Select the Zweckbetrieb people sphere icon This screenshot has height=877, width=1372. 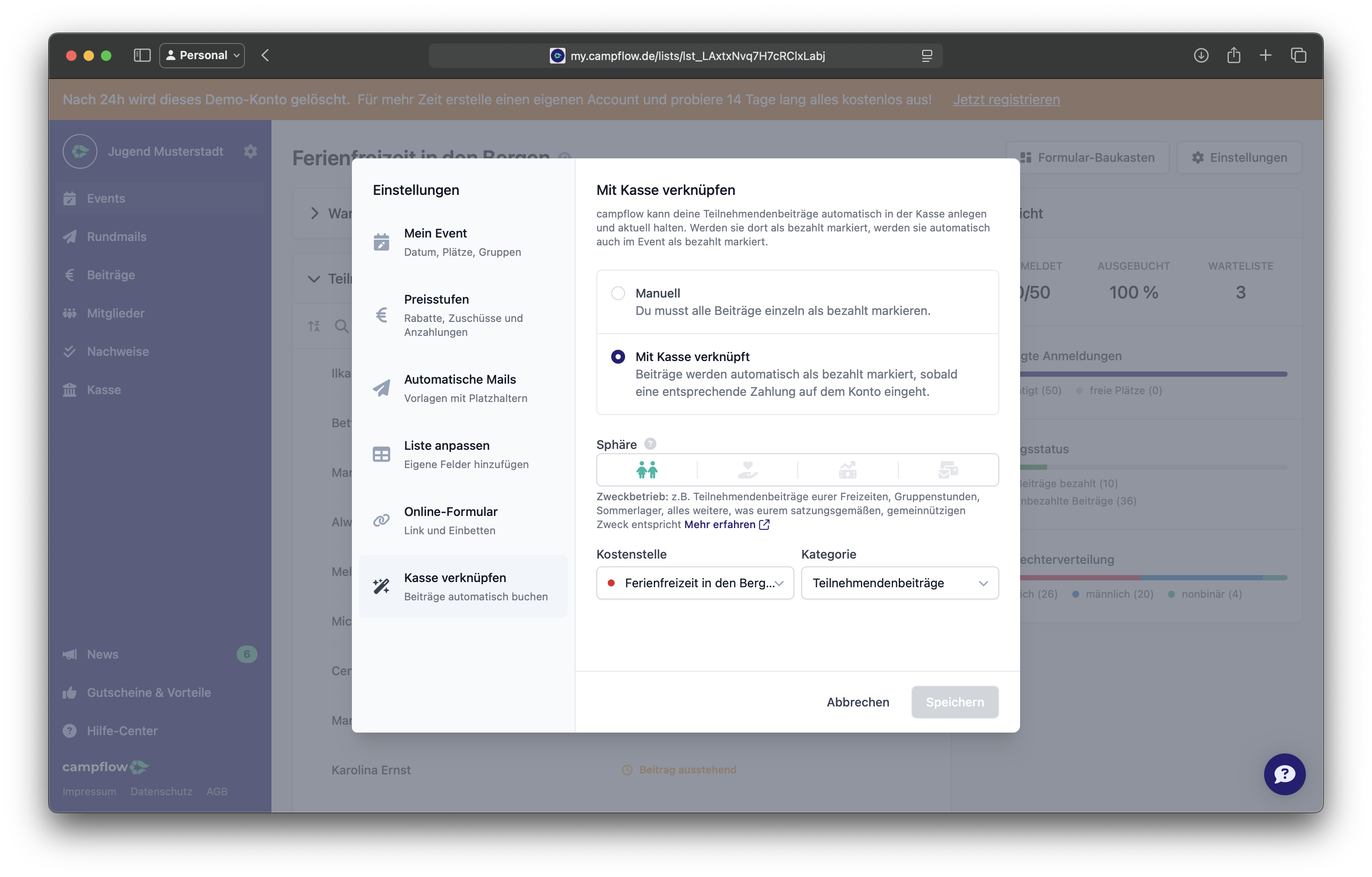click(647, 470)
